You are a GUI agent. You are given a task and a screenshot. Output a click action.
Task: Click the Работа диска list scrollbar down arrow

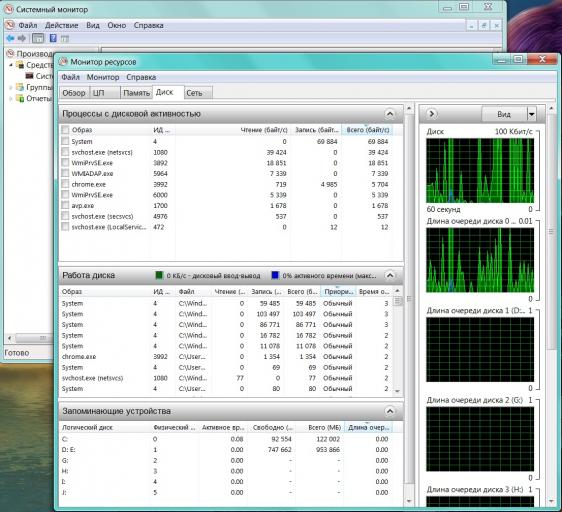(397, 391)
